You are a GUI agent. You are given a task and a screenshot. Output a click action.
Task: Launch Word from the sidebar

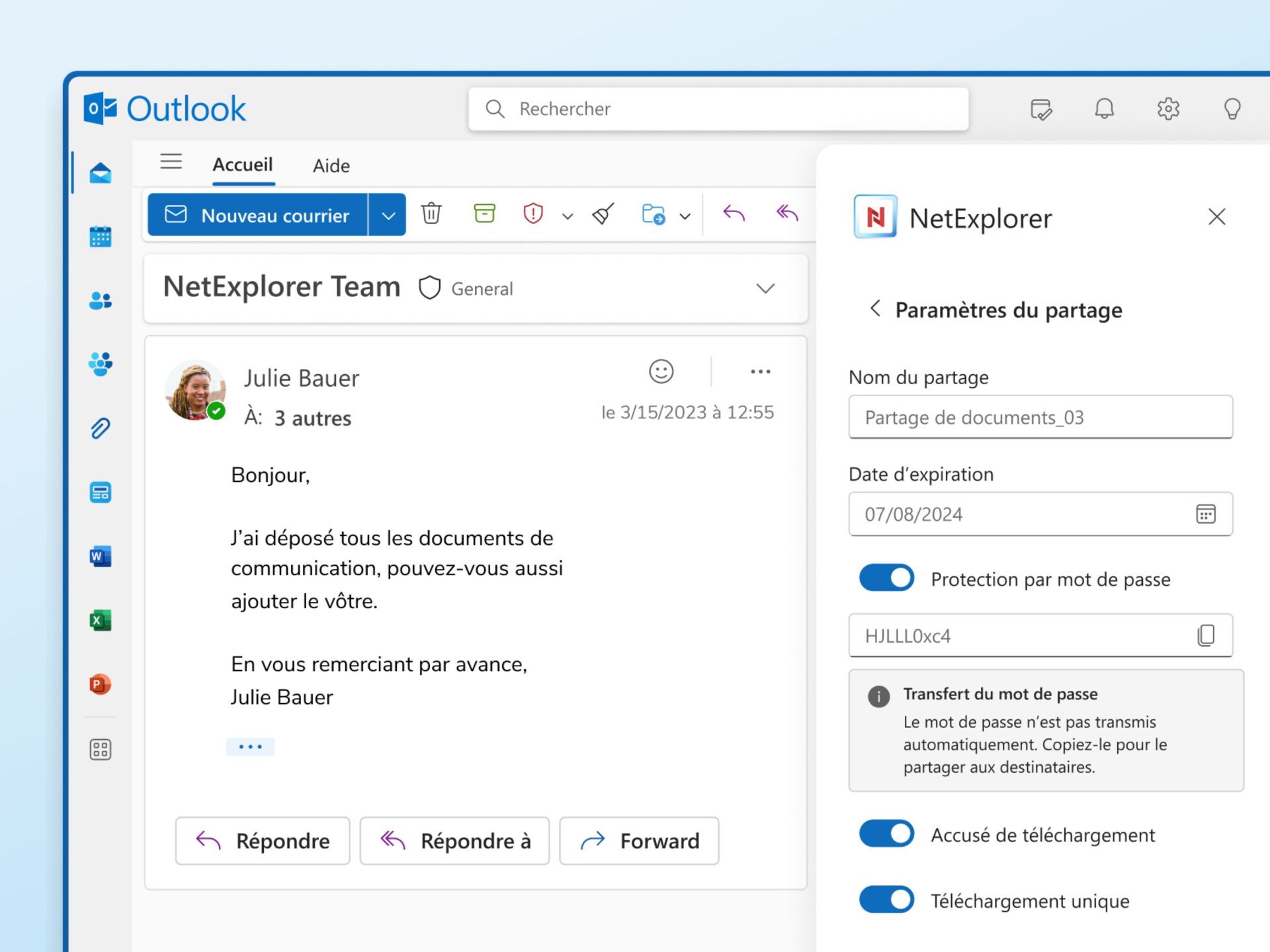[101, 557]
